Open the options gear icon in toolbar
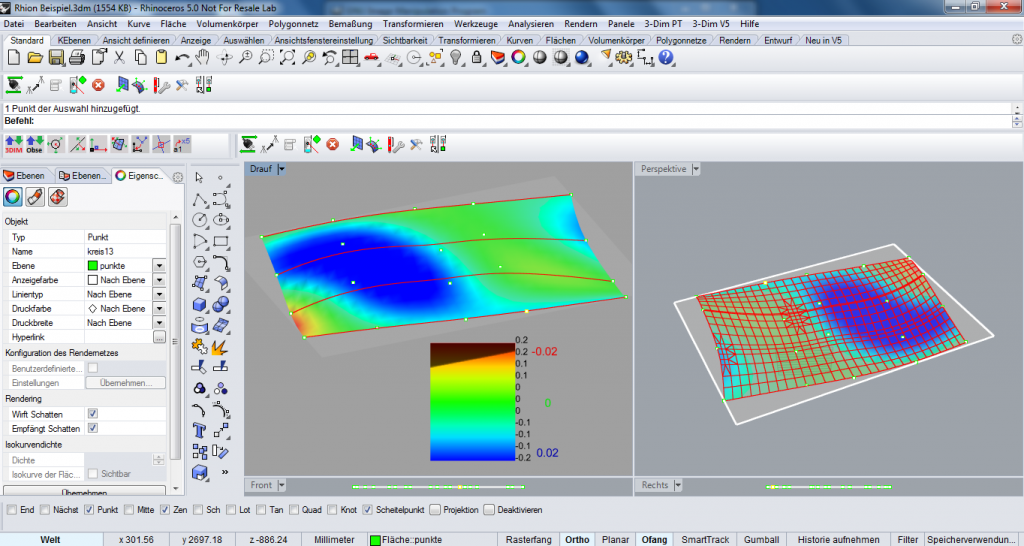1024x546 pixels. pos(624,58)
